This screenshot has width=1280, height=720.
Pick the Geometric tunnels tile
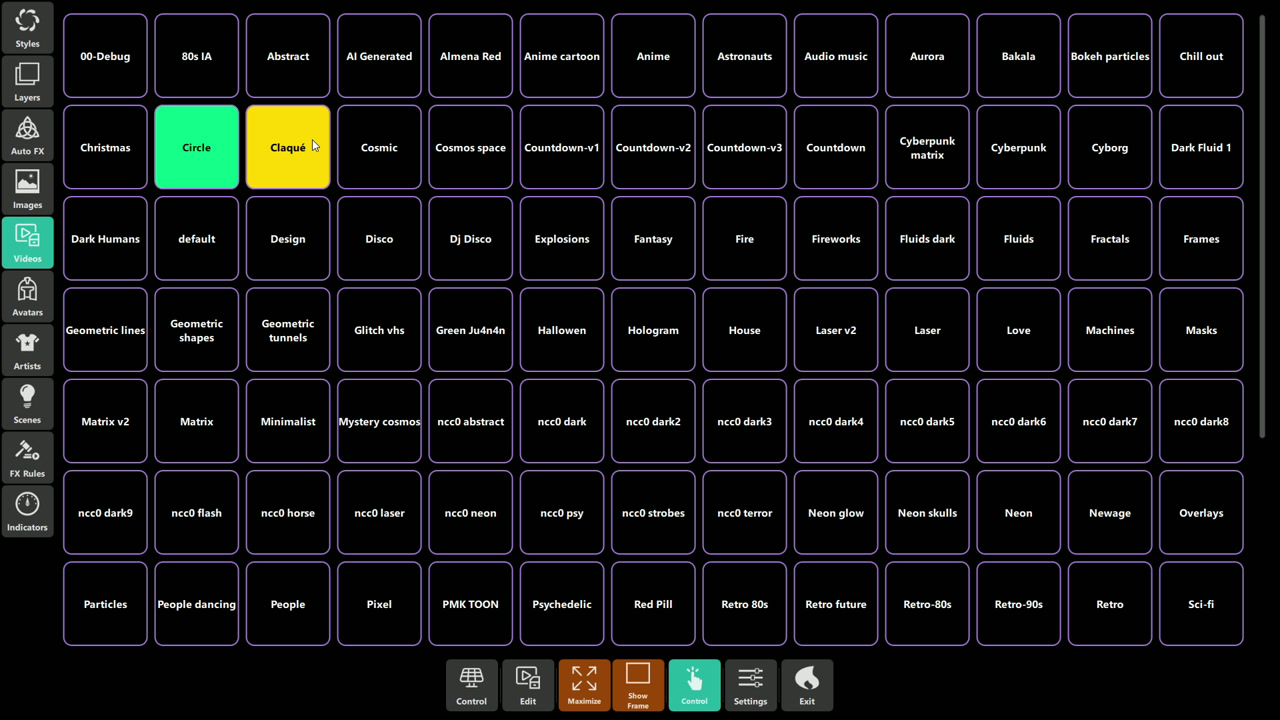point(288,330)
